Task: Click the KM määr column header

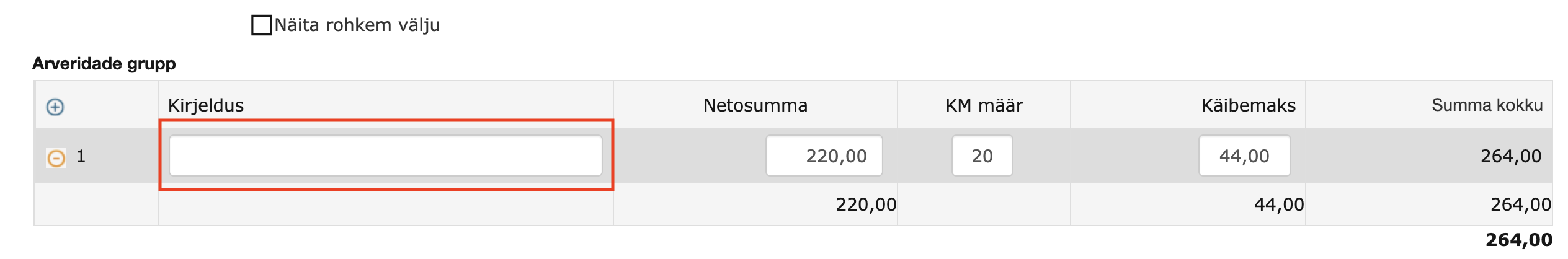Action: tap(984, 105)
